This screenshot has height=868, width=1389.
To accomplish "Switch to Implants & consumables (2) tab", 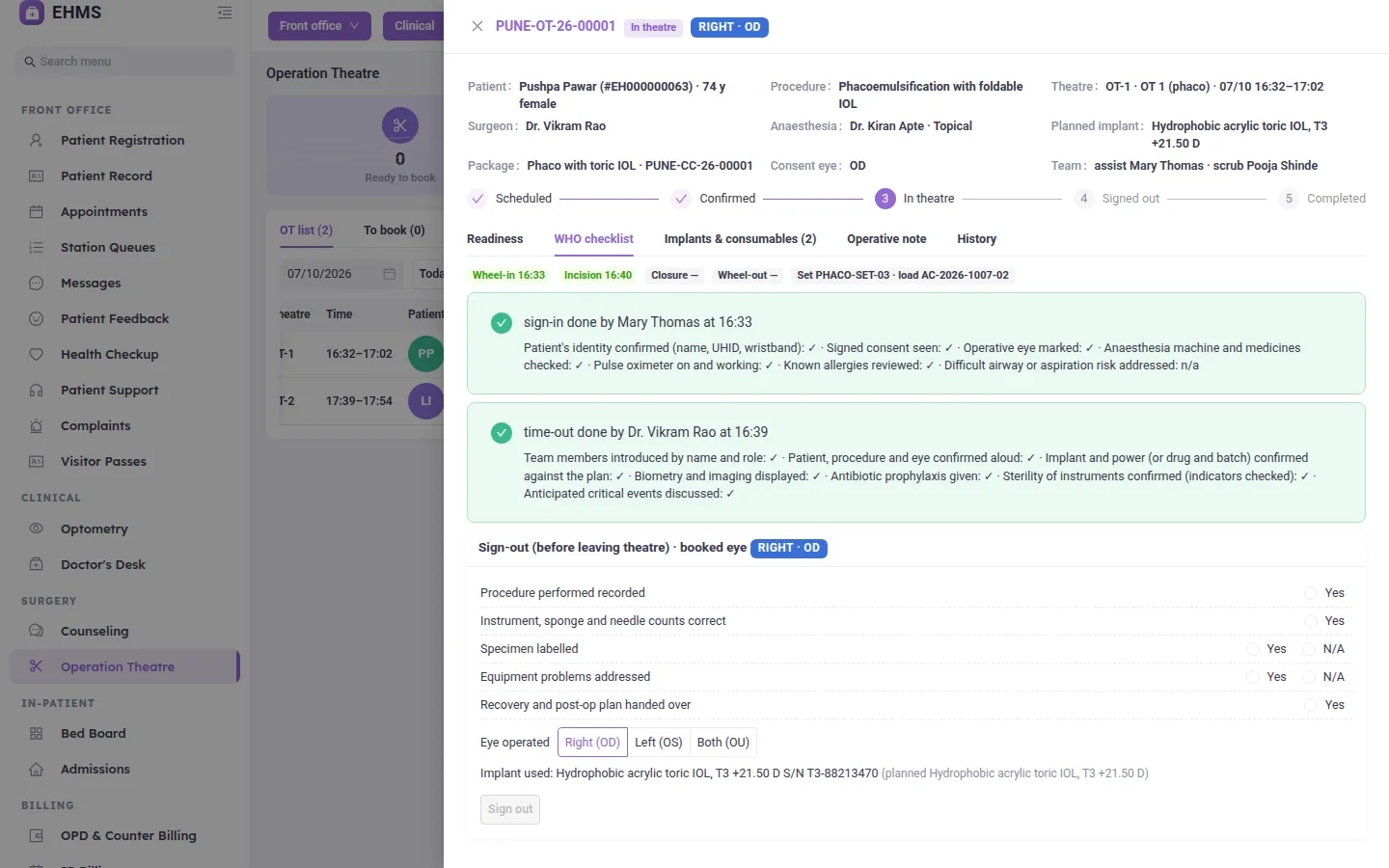I will 740,239.
